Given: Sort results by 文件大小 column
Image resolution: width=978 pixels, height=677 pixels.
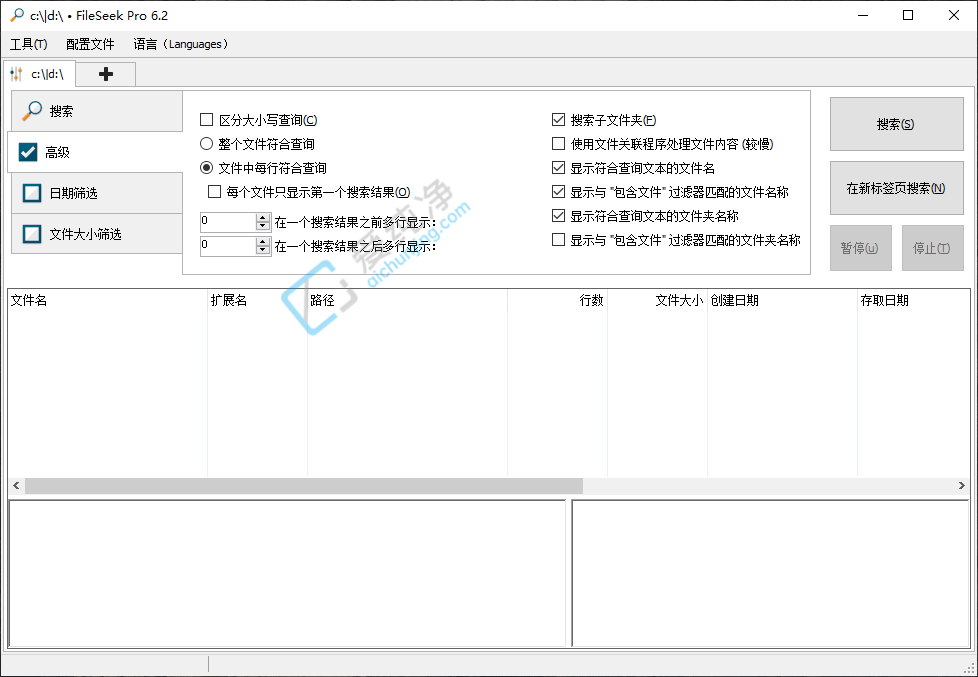Looking at the screenshot, I should click(x=657, y=300).
